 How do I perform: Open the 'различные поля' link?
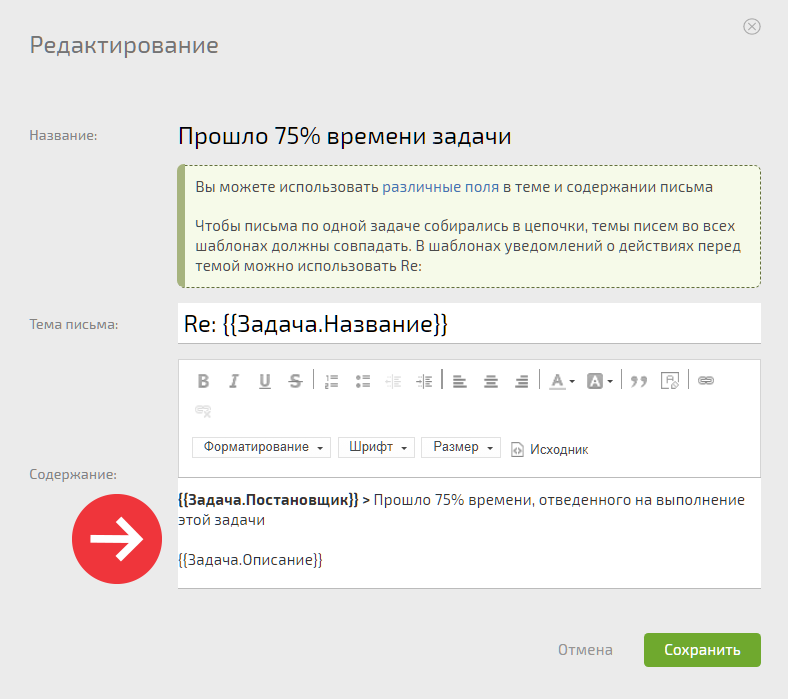pyautogui.click(x=441, y=187)
